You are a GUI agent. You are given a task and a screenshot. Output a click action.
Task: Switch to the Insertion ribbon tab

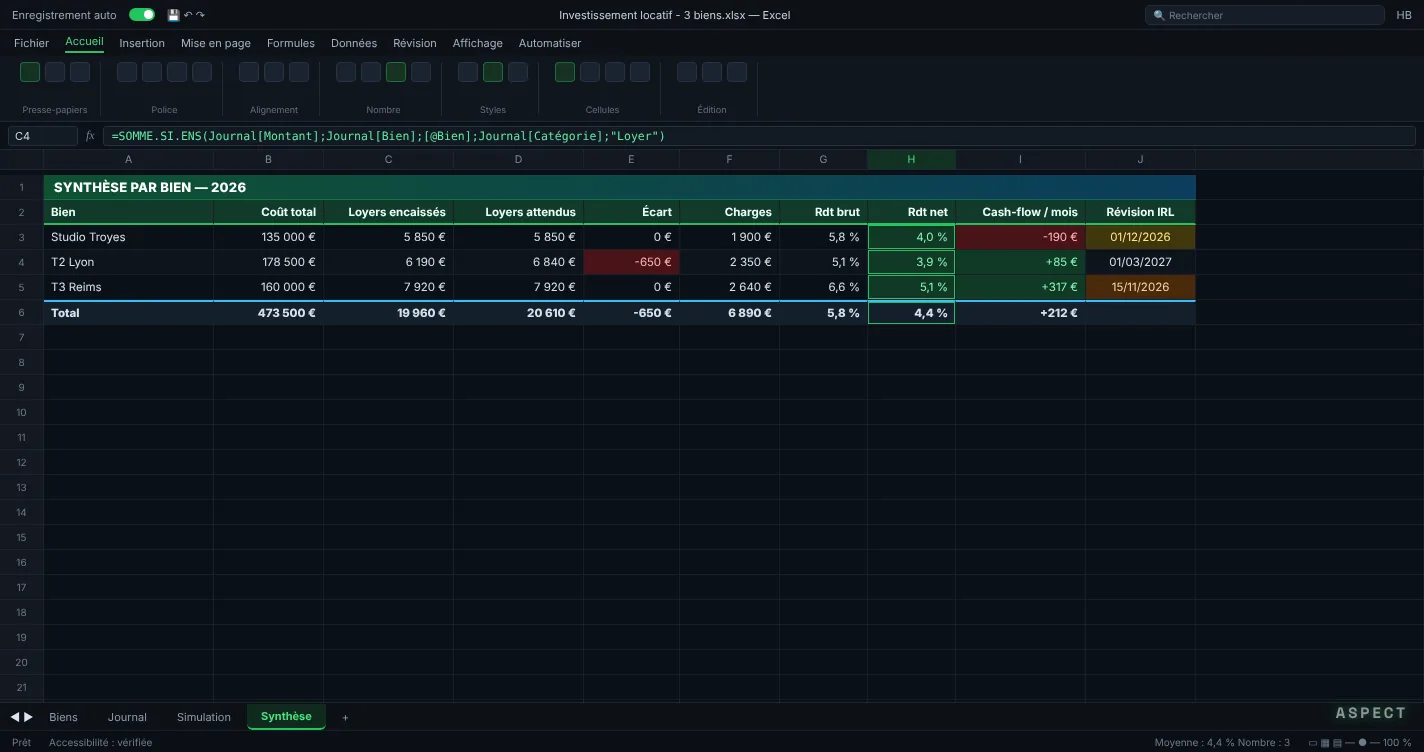142,43
